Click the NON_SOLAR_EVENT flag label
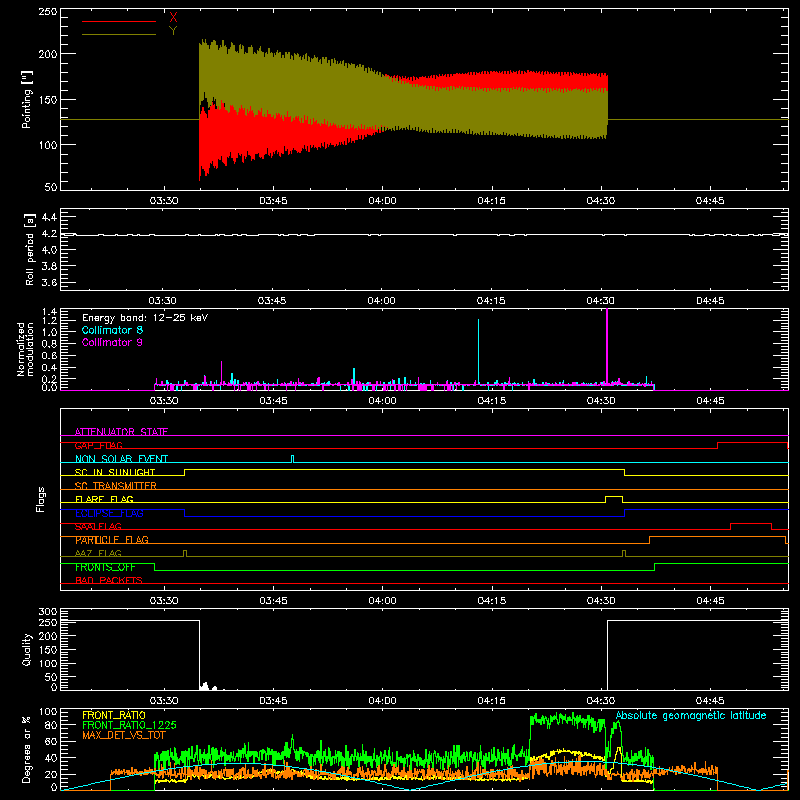The width and height of the screenshot is (800, 800). (121, 459)
